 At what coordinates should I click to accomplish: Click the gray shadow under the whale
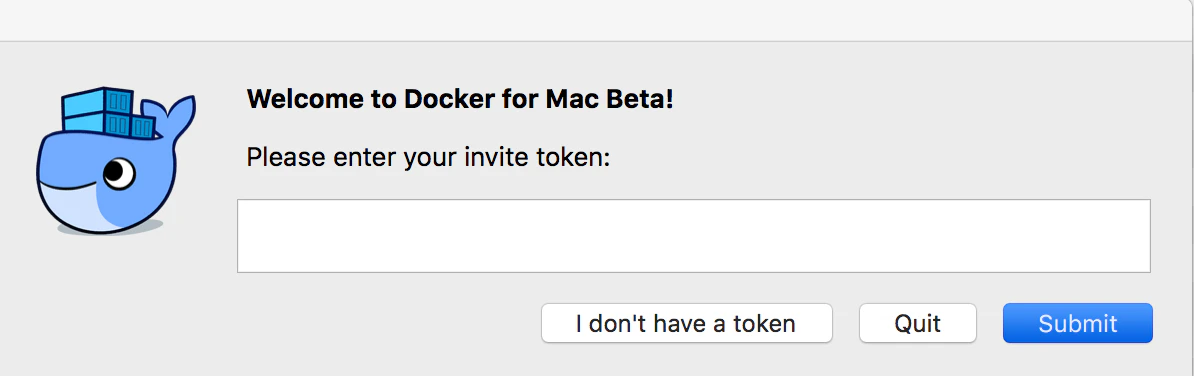point(110,228)
